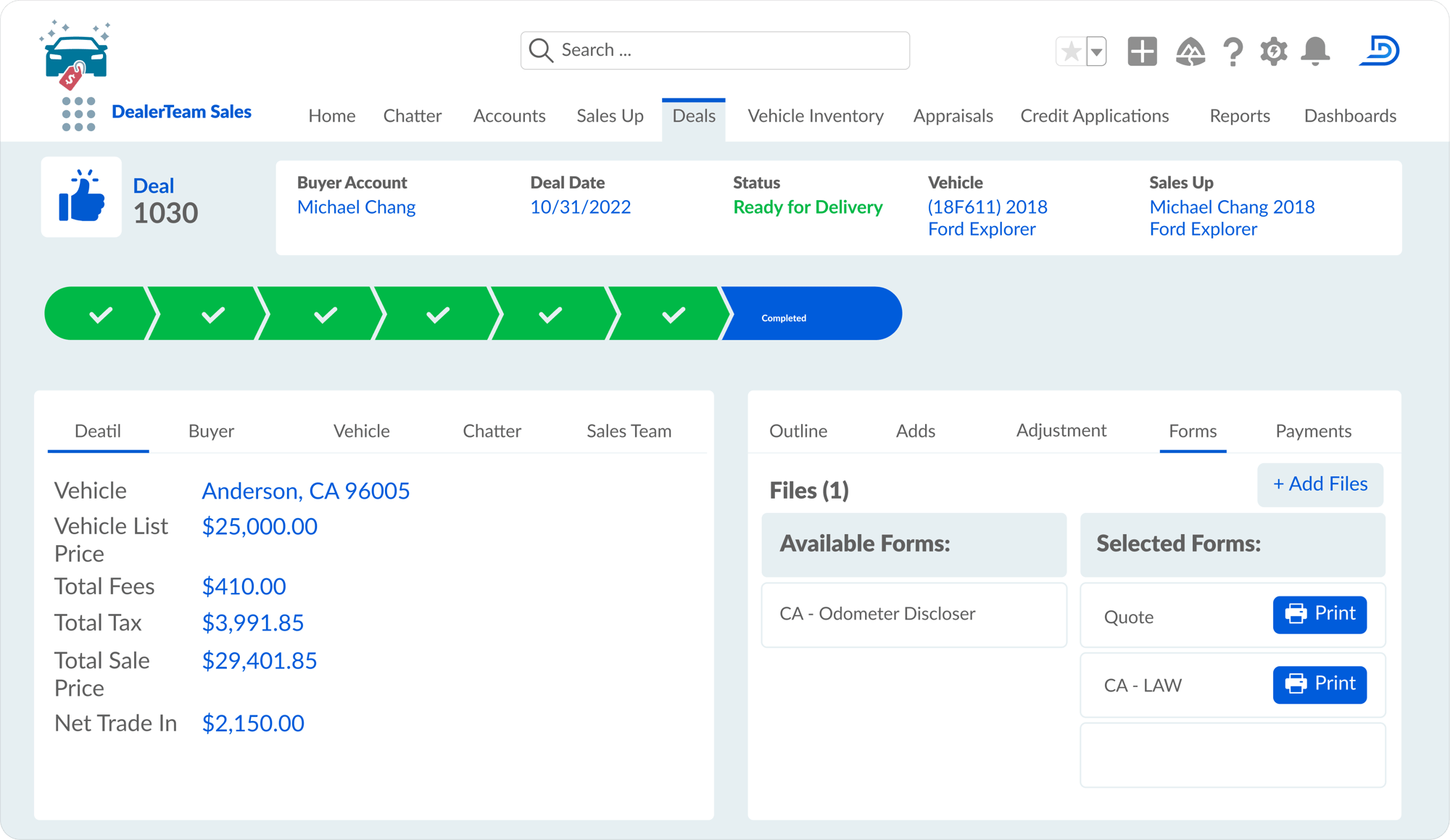1450x840 pixels.
Task: Click the + Add Files button
Action: click(x=1320, y=484)
